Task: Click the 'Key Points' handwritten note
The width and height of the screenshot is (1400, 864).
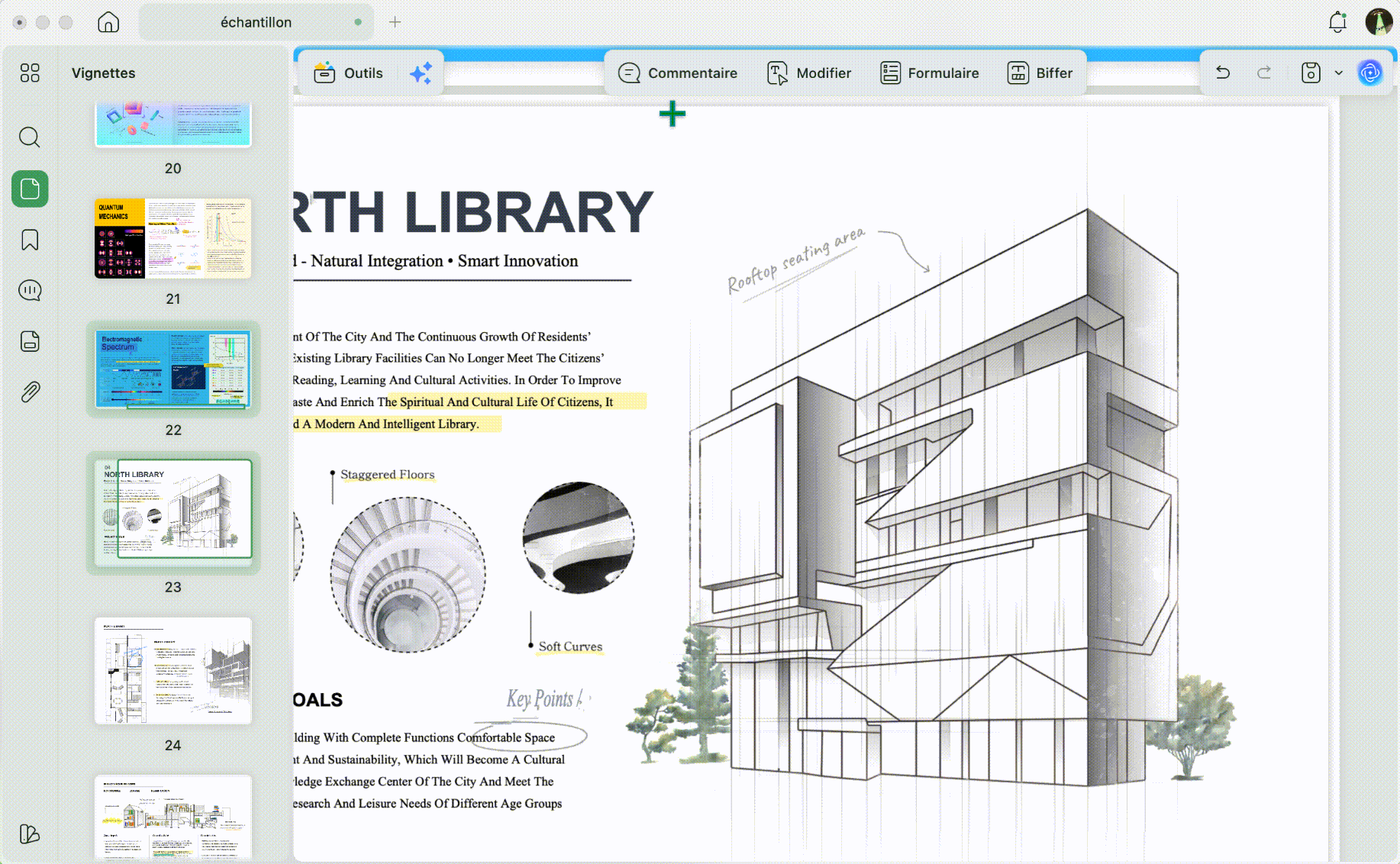Action: click(x=540, y=698)
